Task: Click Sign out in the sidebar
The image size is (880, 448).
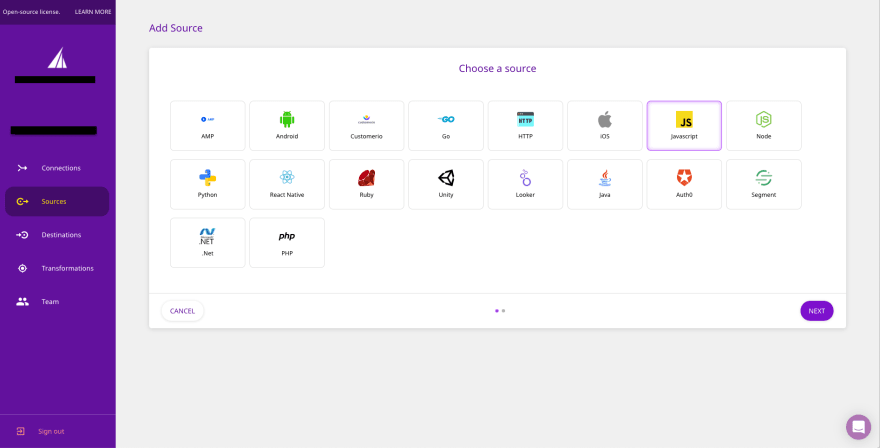Action: [x=50, y=431]
